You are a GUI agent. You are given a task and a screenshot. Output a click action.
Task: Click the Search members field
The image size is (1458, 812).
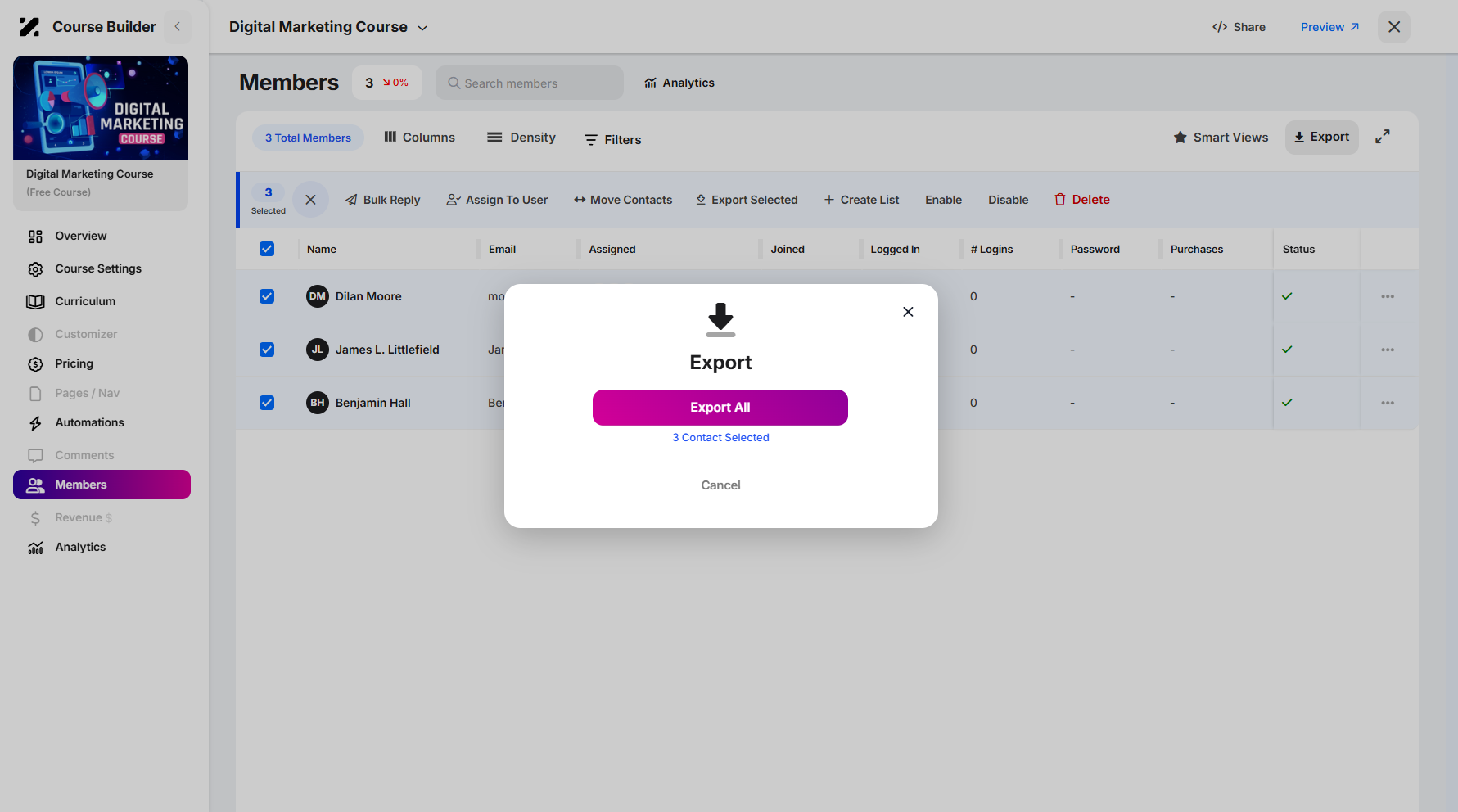pos(530,83)
